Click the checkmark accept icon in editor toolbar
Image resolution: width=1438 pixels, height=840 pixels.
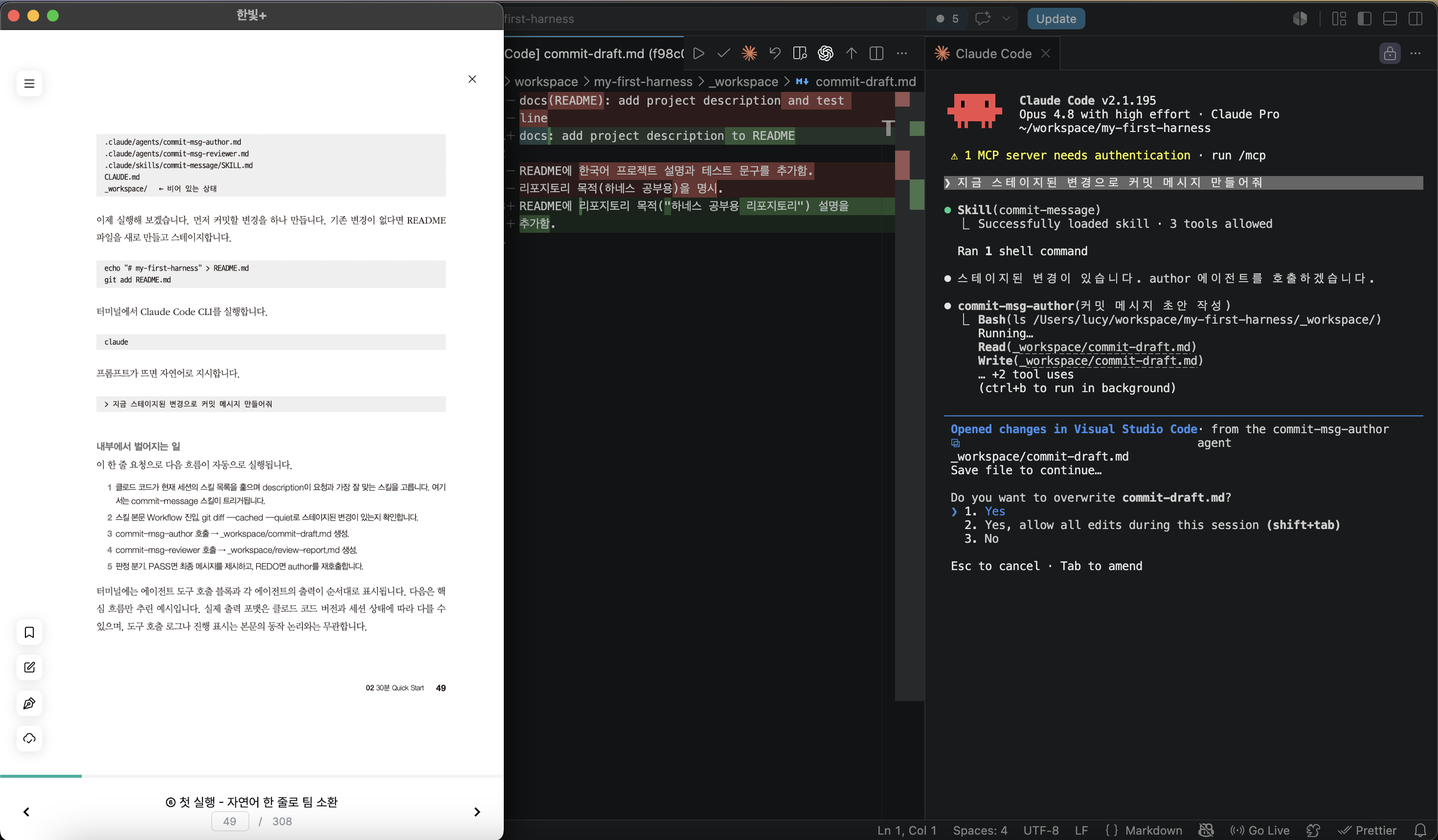click(723, 54)
